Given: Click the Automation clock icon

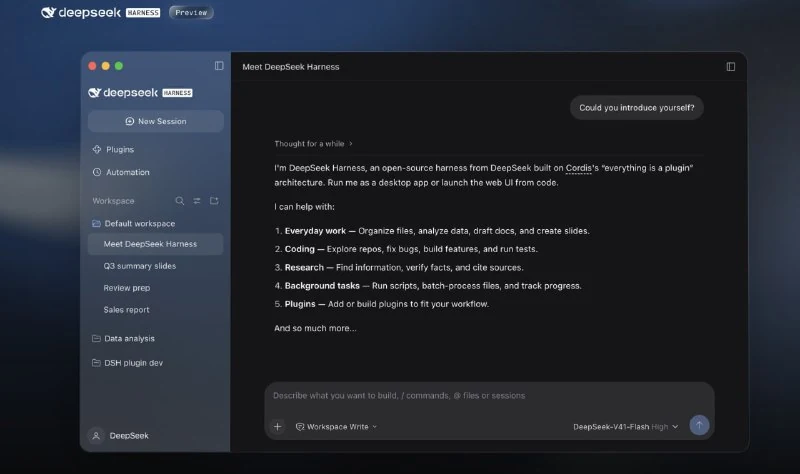Looking at the screenshot, I should [x=97, y=172].
